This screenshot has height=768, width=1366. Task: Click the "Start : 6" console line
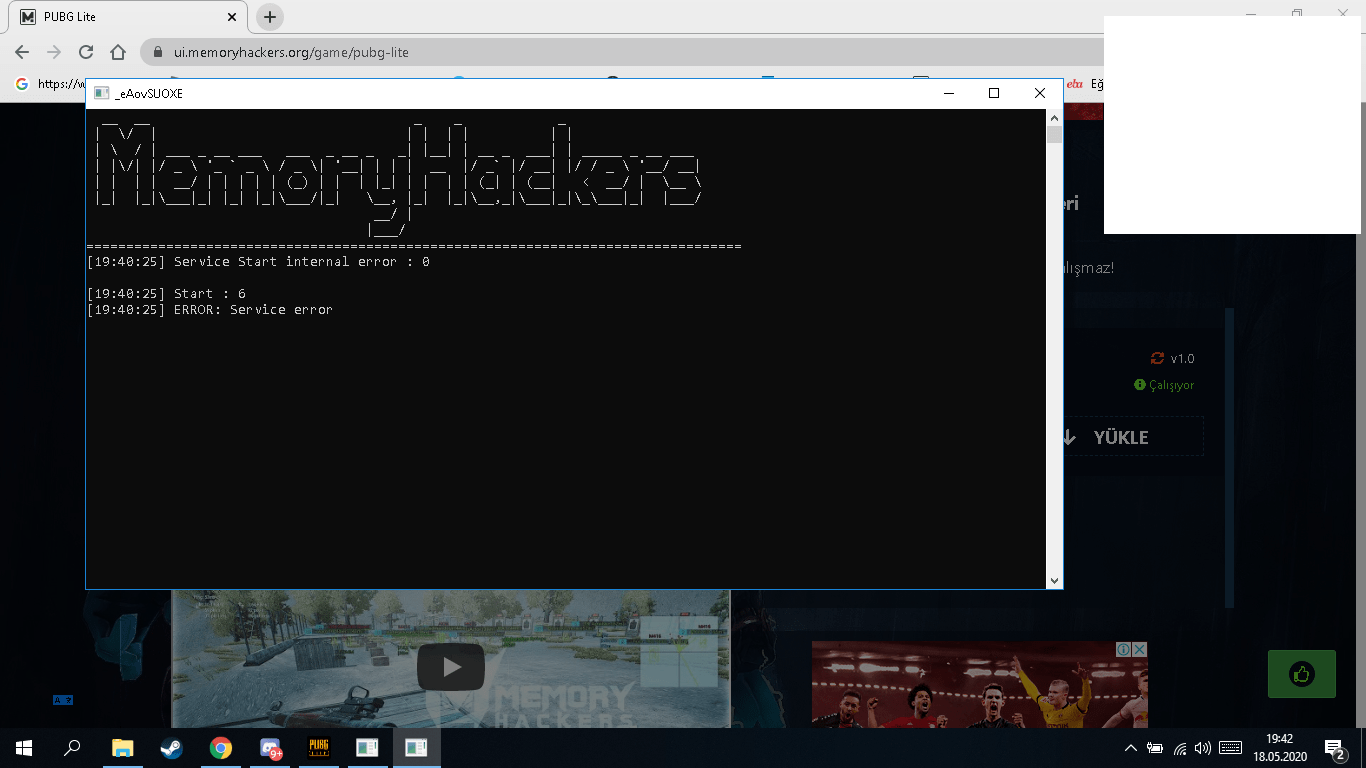pos(166,294)
